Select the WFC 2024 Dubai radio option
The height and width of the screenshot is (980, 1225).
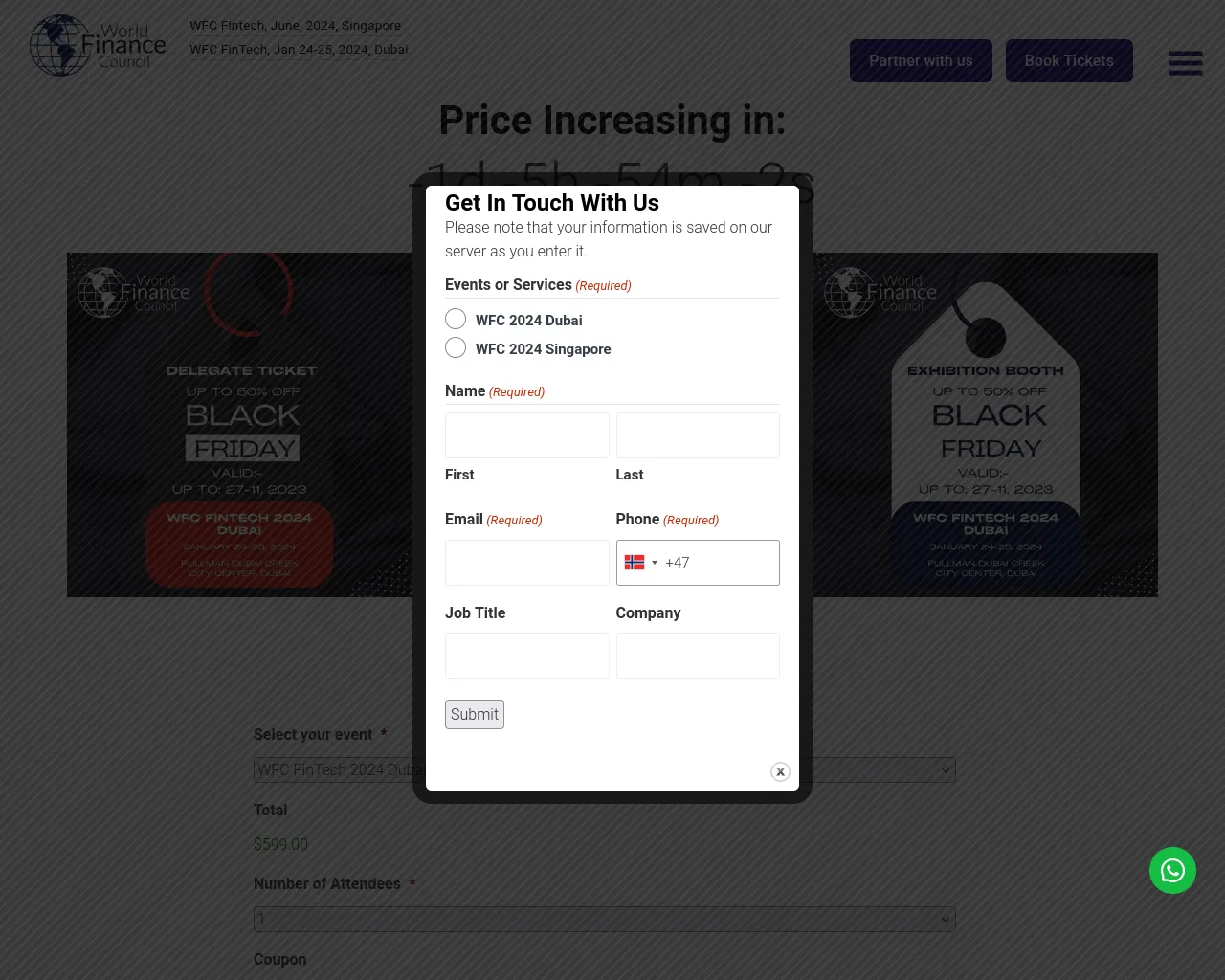(456, 320)
